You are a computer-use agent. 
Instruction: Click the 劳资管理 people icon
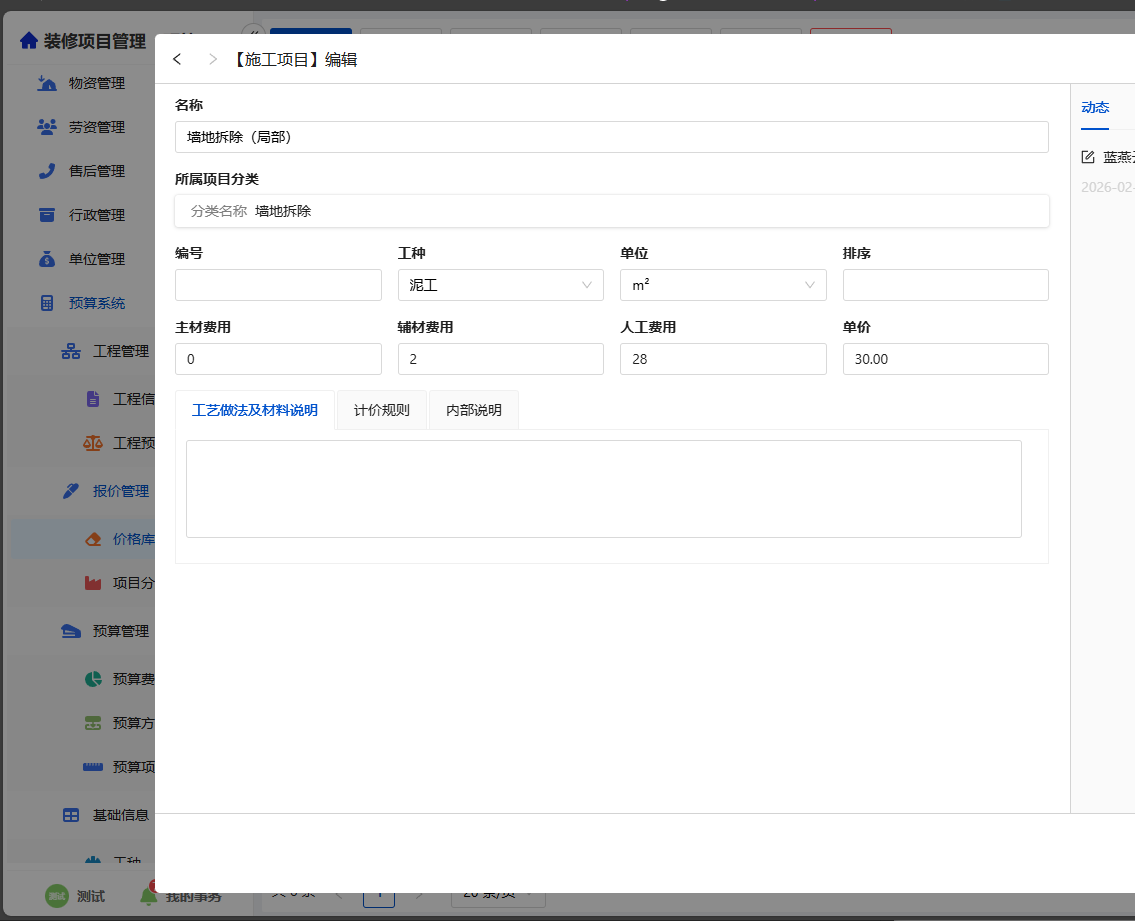(46, 127)
